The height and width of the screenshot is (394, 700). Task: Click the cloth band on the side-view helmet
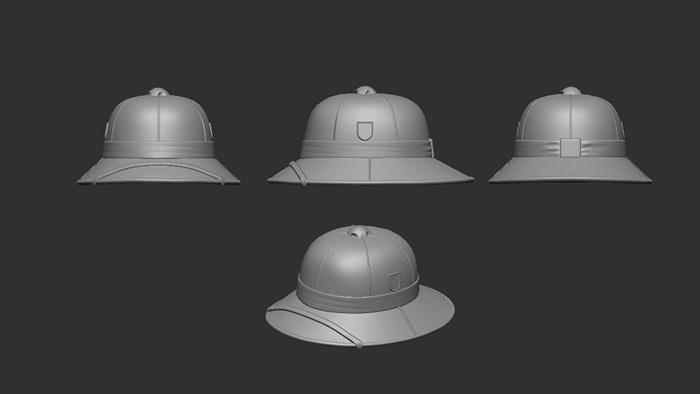[366, 149]
